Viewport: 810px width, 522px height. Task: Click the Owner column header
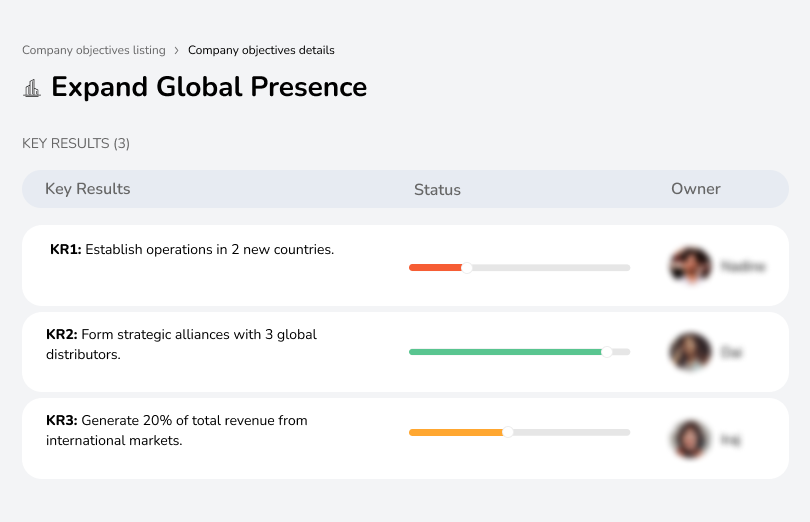(x=695, y=189)
